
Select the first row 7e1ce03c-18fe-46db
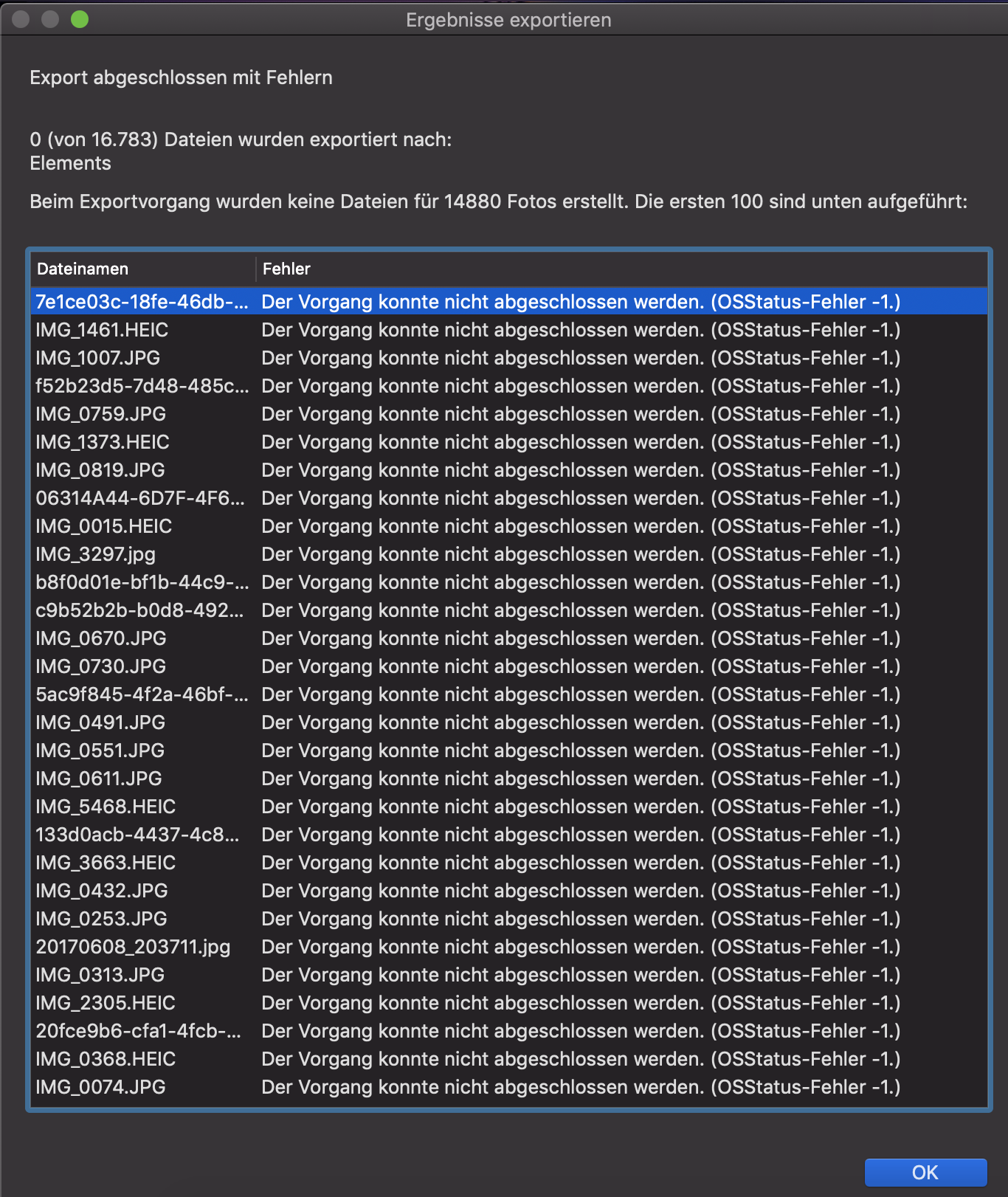142,302
